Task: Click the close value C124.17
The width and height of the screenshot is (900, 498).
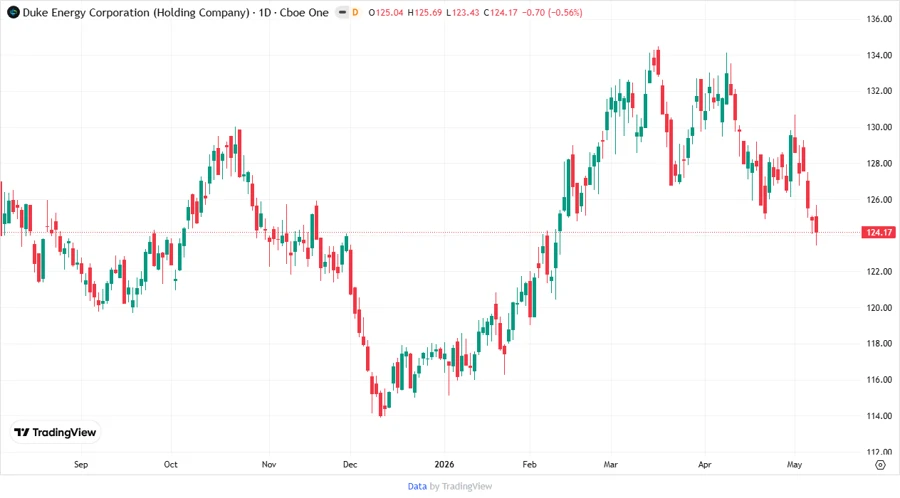Action: pos(501,13)
